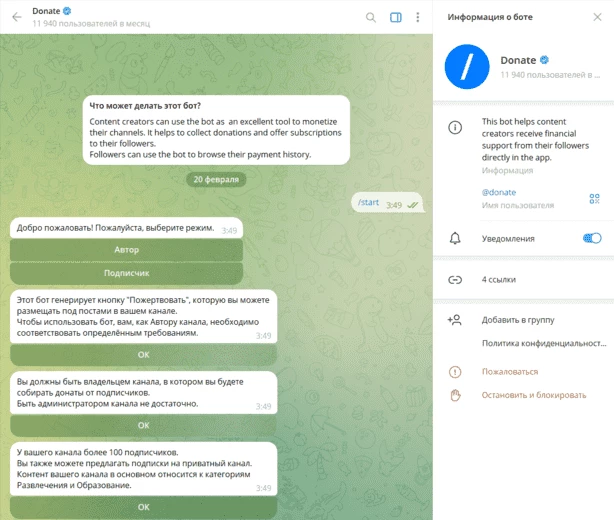Click the back arrow in chat header
Image resolution: width=614 pixels, height=520 pixels.
[17, 17]
